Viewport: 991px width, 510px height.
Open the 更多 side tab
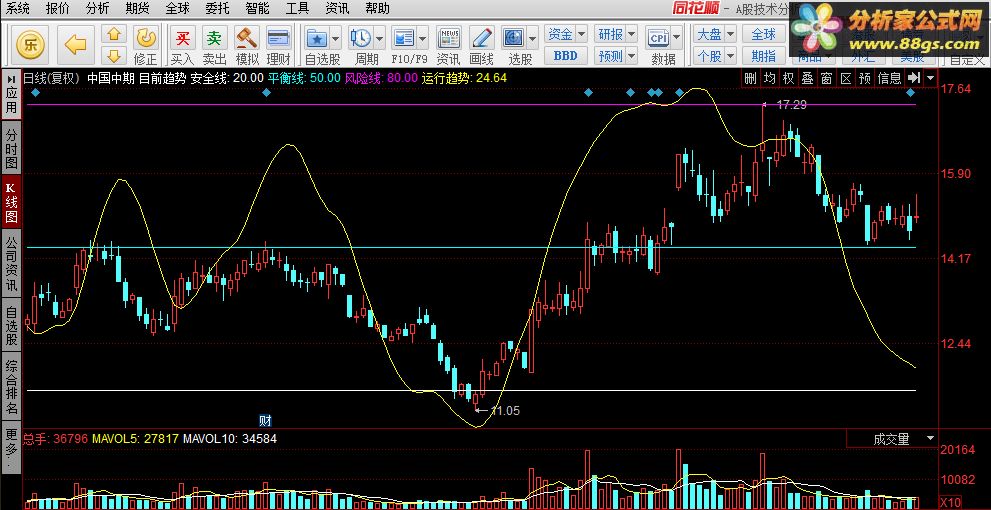pos(11,449)
